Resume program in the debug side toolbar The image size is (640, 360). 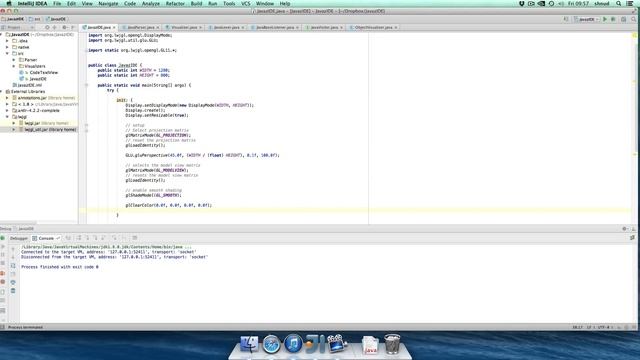pos(3,247)
